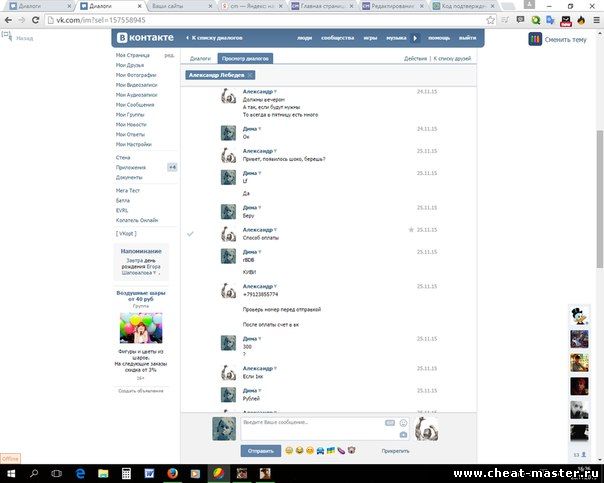Expand the 'Прикрепить' attachment menu
The image size is (604, 483).
click(x=395, y=451)
